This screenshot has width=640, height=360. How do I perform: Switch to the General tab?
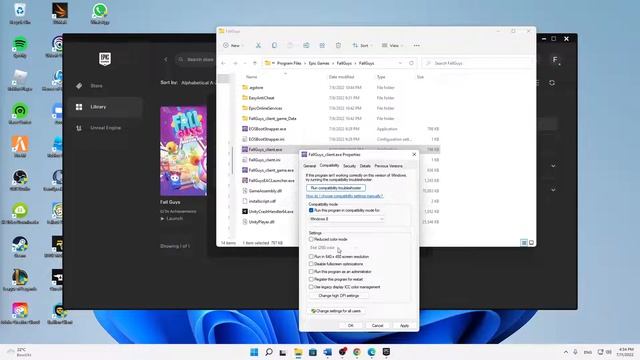[309, 166]
